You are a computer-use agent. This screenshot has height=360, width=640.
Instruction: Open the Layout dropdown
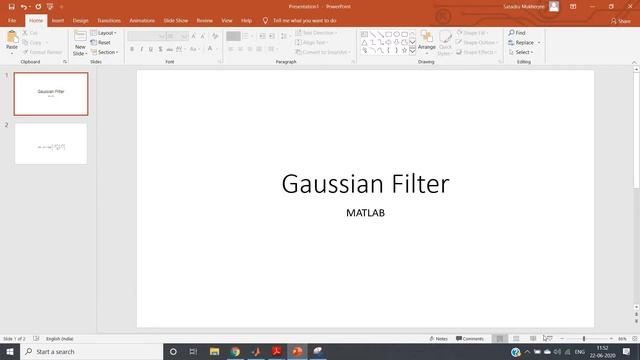[104, 33]
